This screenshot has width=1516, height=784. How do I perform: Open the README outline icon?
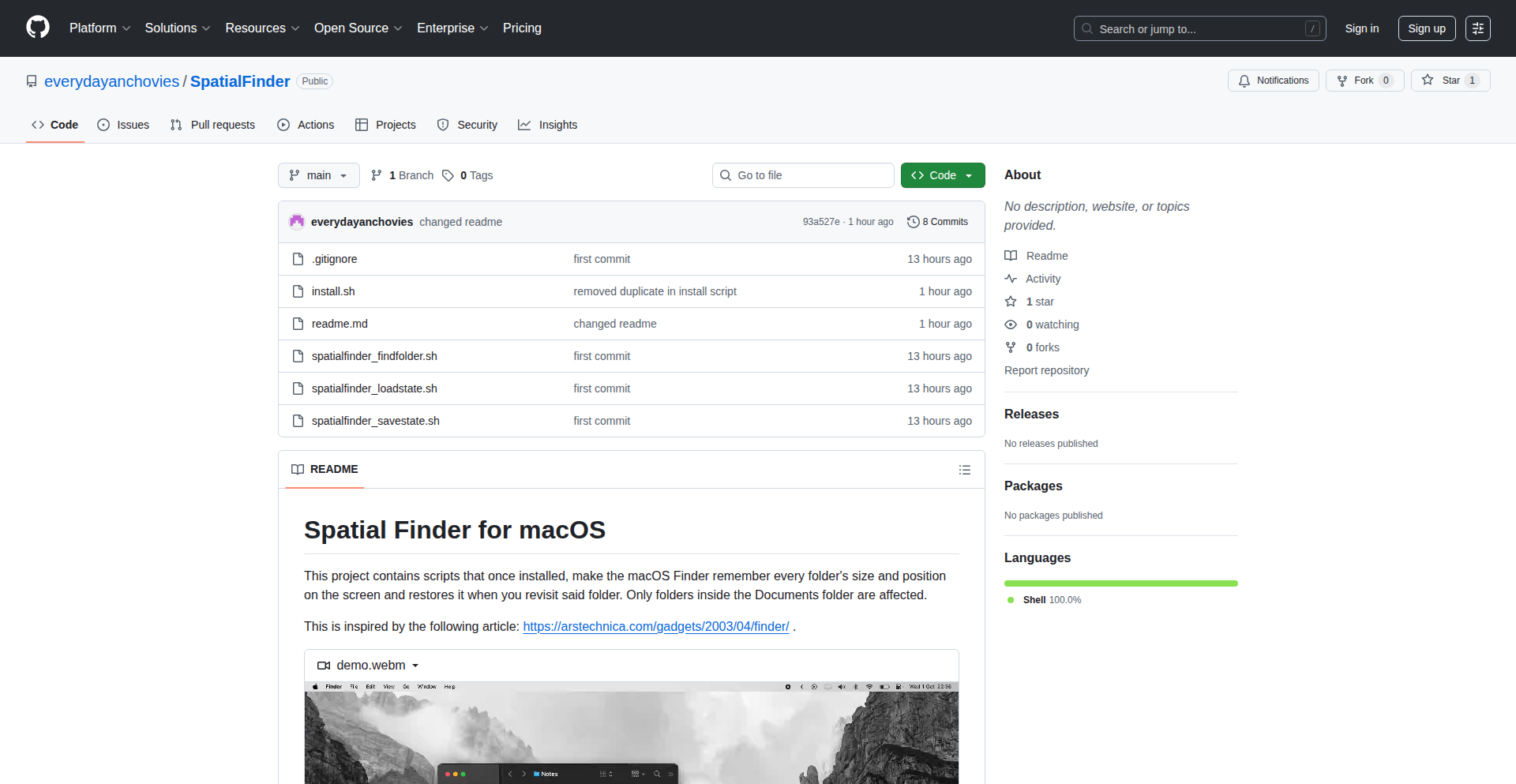click(965, 470)
